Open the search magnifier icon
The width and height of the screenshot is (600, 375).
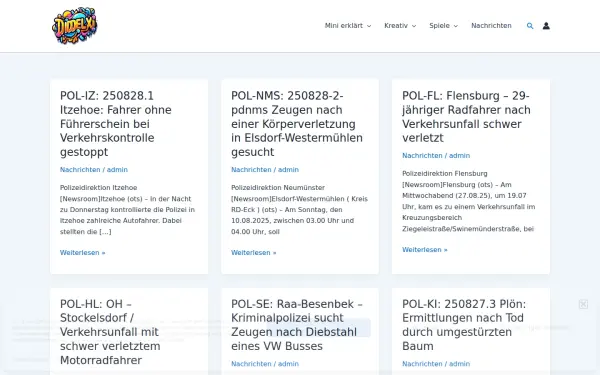pos(530,26)
